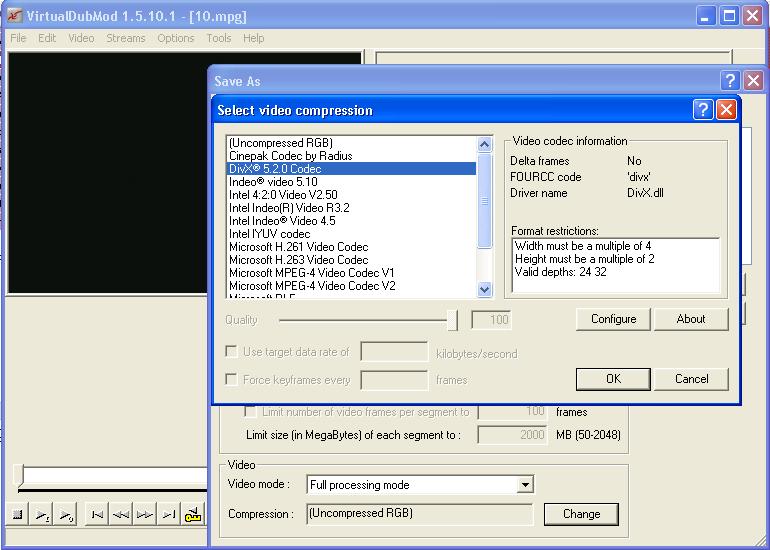
Task: Toggle Use target data rate checkbox
Action: click(x=231, y=352)
